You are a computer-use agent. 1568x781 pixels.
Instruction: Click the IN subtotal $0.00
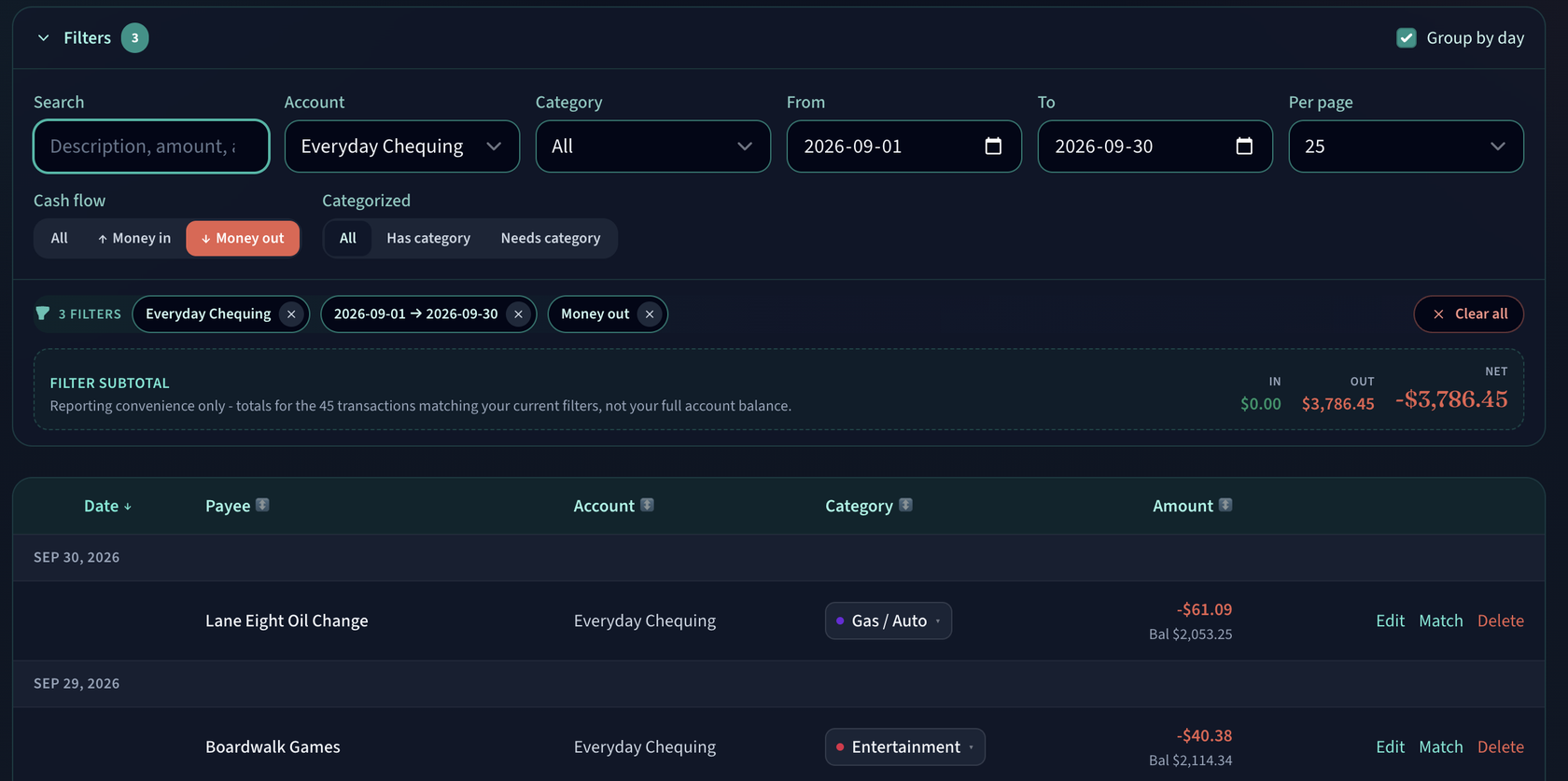point(1261,404)
